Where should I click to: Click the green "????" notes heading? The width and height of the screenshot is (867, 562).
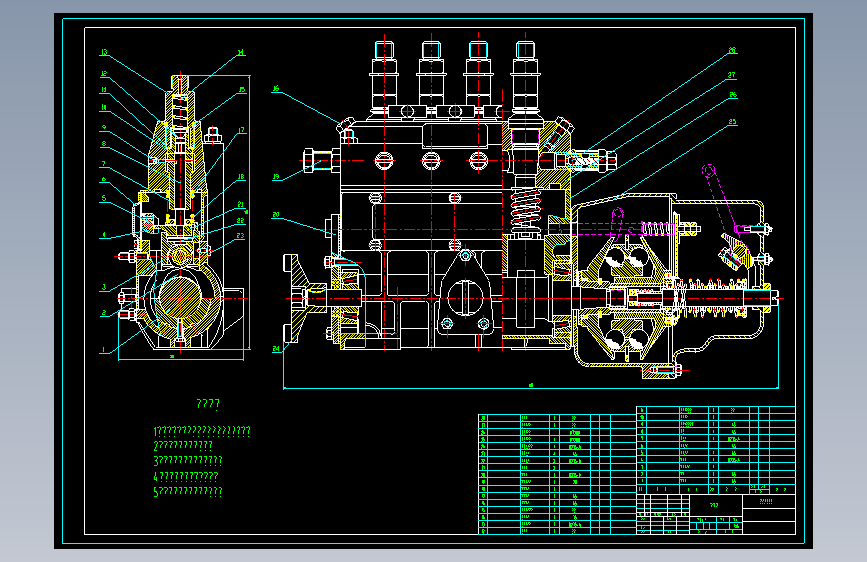tap(208, 404)
